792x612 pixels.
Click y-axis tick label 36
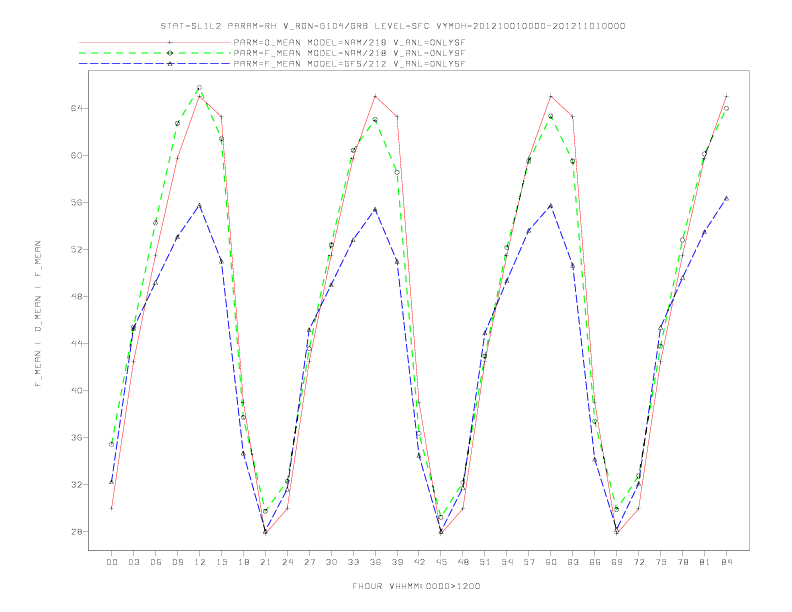76,437
